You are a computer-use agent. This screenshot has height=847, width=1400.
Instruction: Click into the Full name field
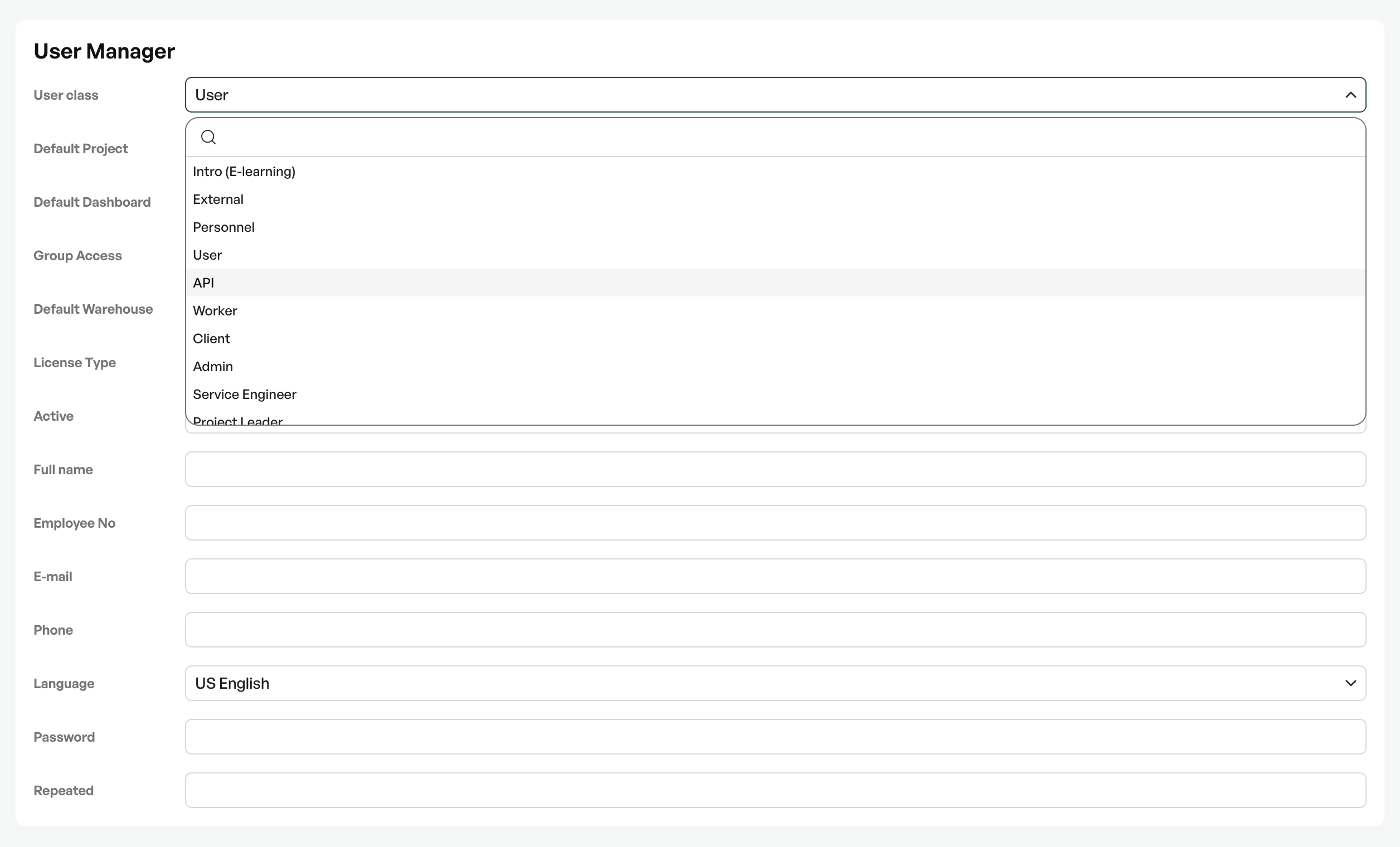[x=776, y=469]
